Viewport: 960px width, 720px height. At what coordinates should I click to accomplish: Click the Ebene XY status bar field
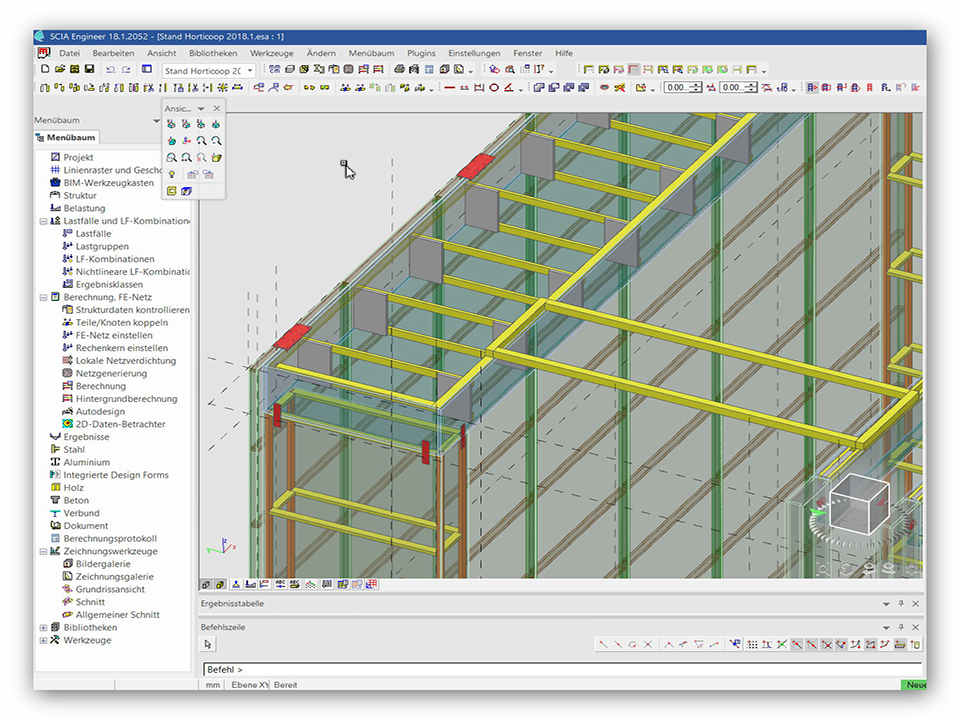coord(250,685)
